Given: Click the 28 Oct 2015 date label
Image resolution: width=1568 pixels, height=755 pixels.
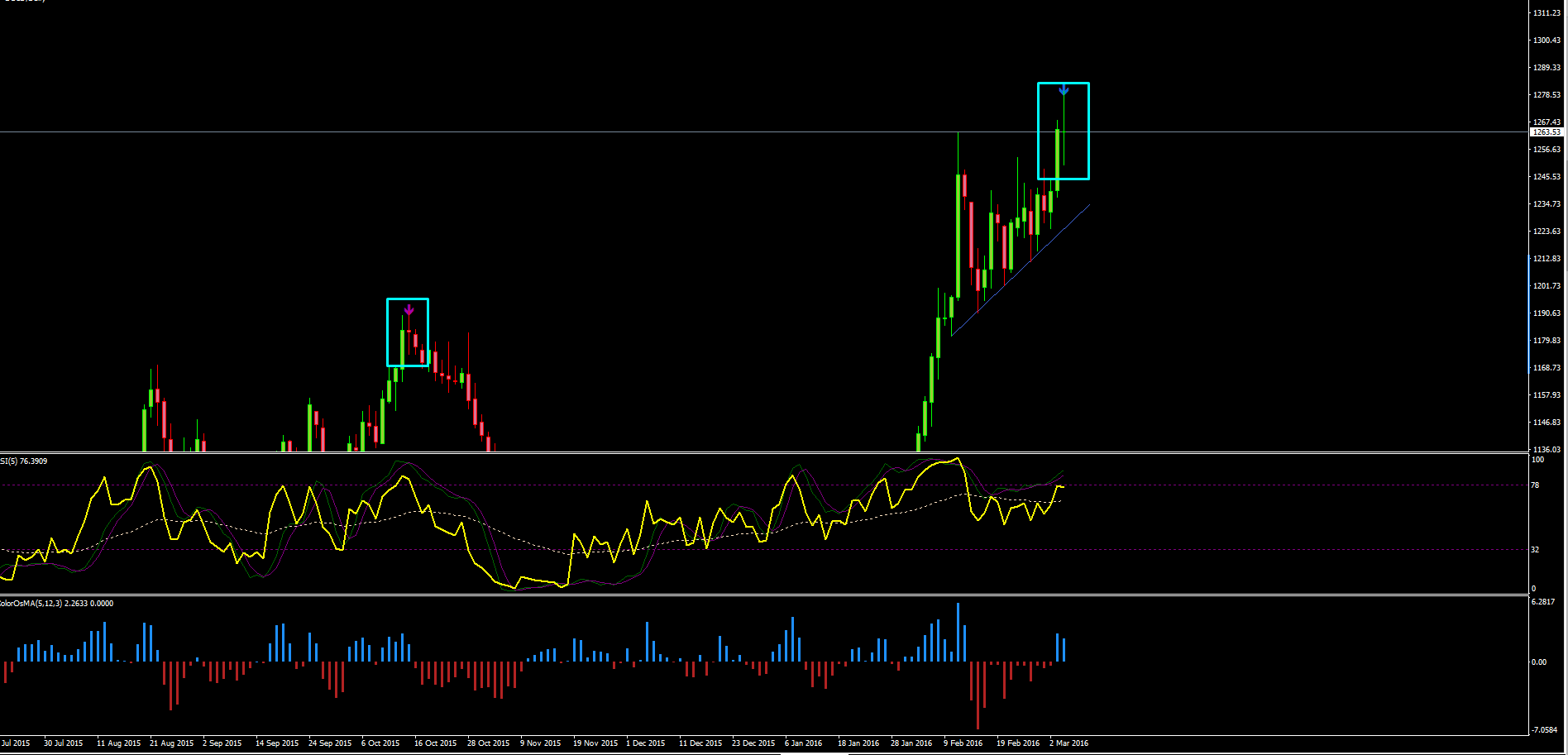Looking at the screenshot, I should point(488,743).
